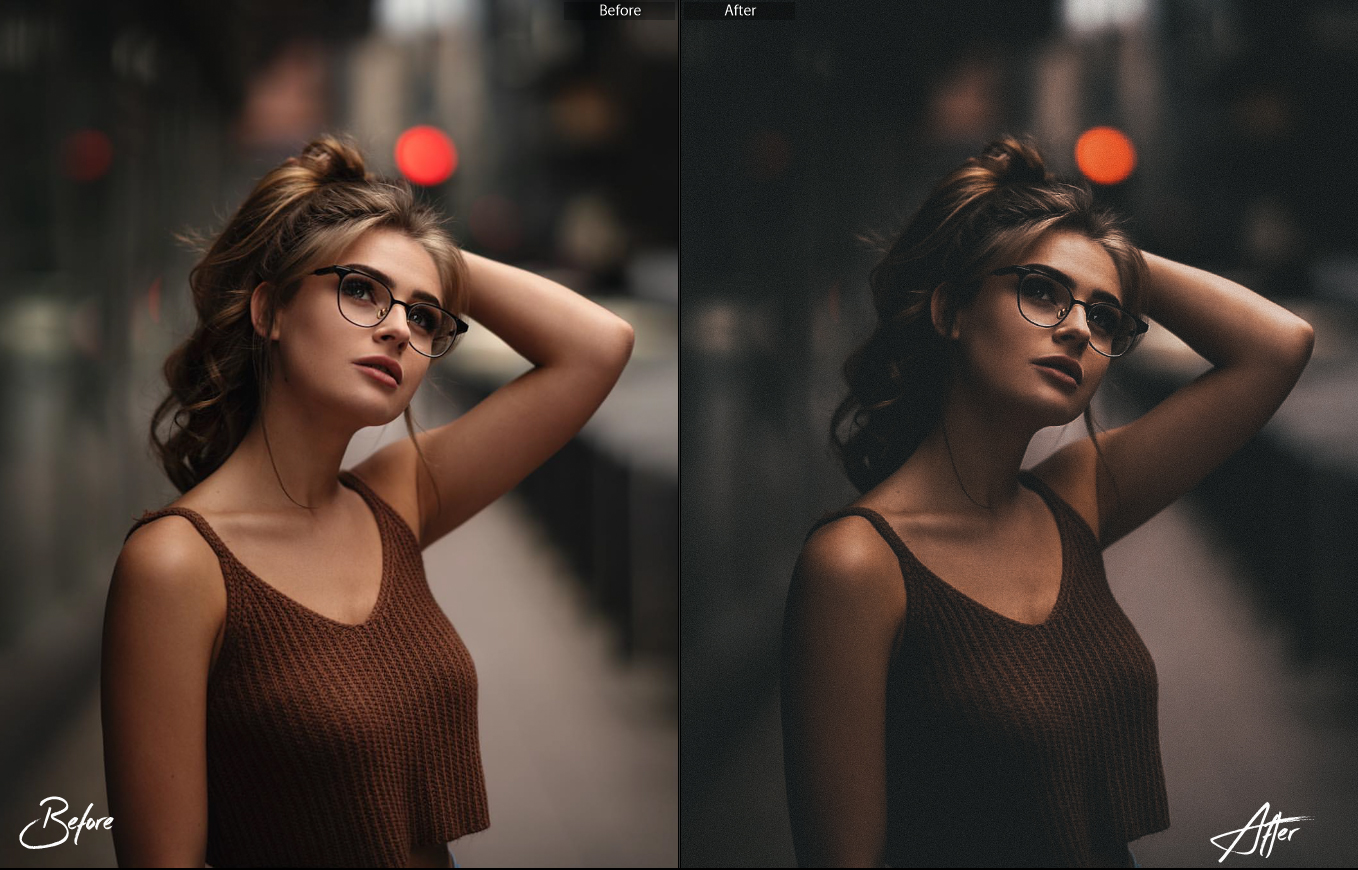Click the After view label
This screenshot has height=870, width=1358.
click(x=740, y=10)
